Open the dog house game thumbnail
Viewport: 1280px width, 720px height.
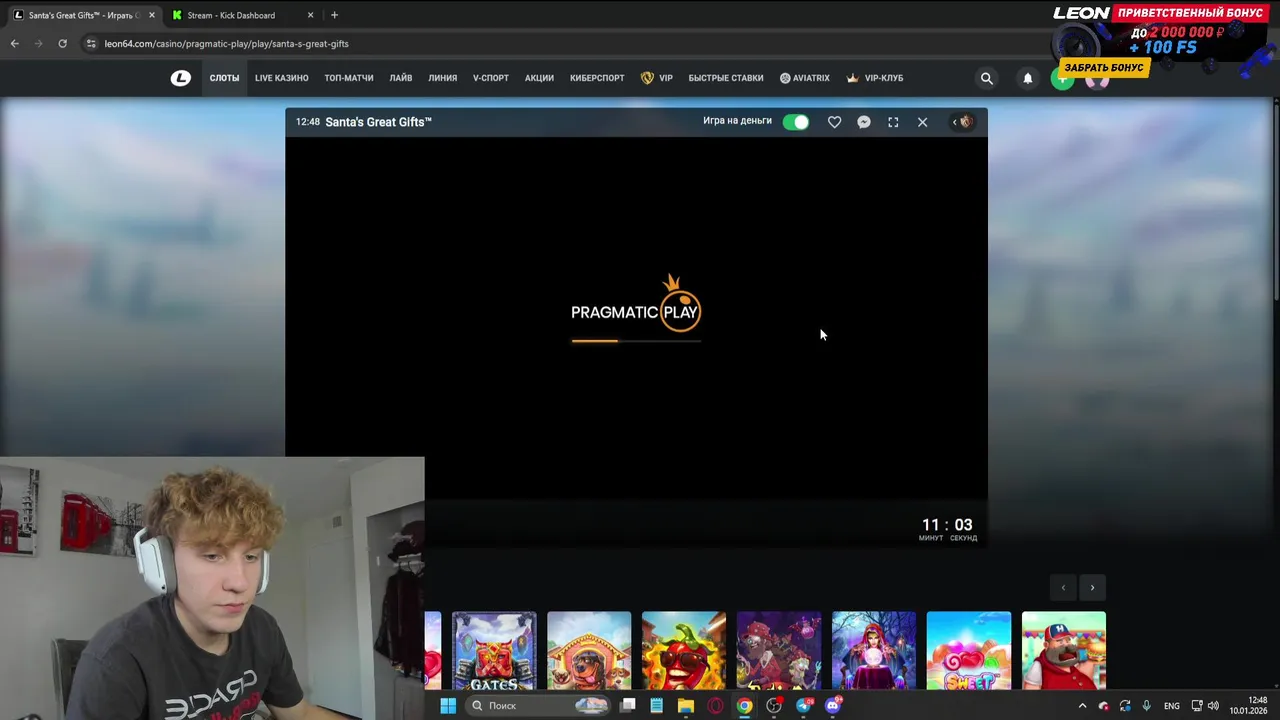[x=589, y=651]
